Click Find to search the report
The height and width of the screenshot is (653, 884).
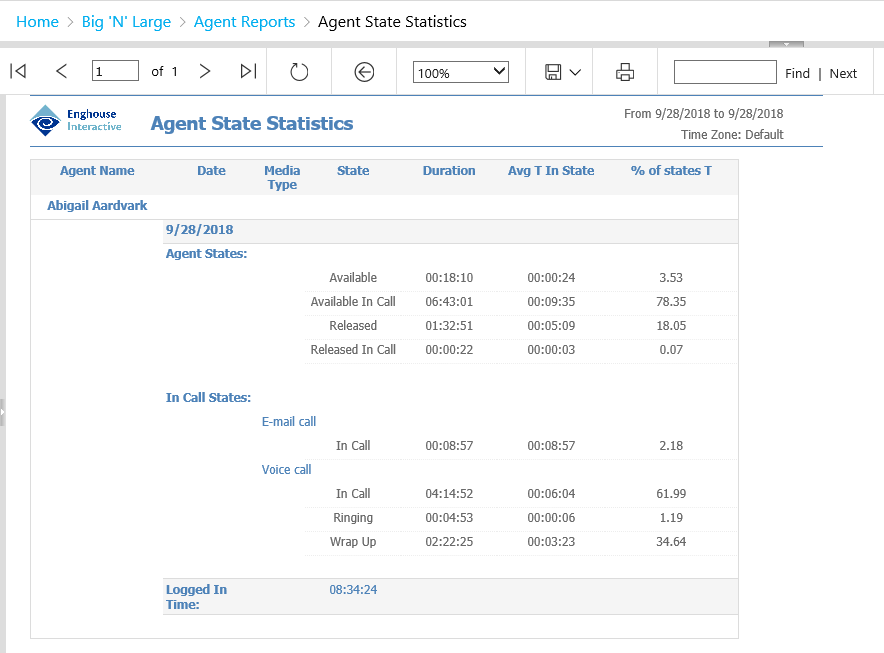(797, 72)
